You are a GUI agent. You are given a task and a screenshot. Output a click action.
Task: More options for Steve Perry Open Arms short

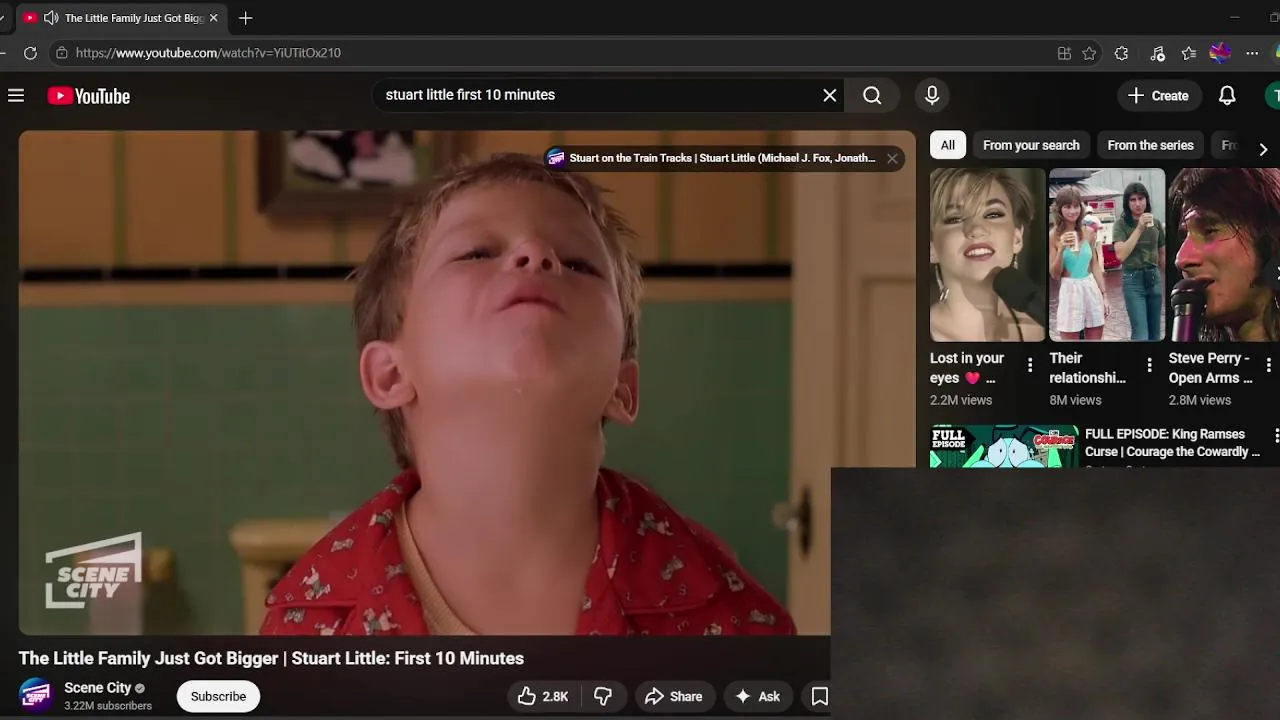coord(1268,366)
